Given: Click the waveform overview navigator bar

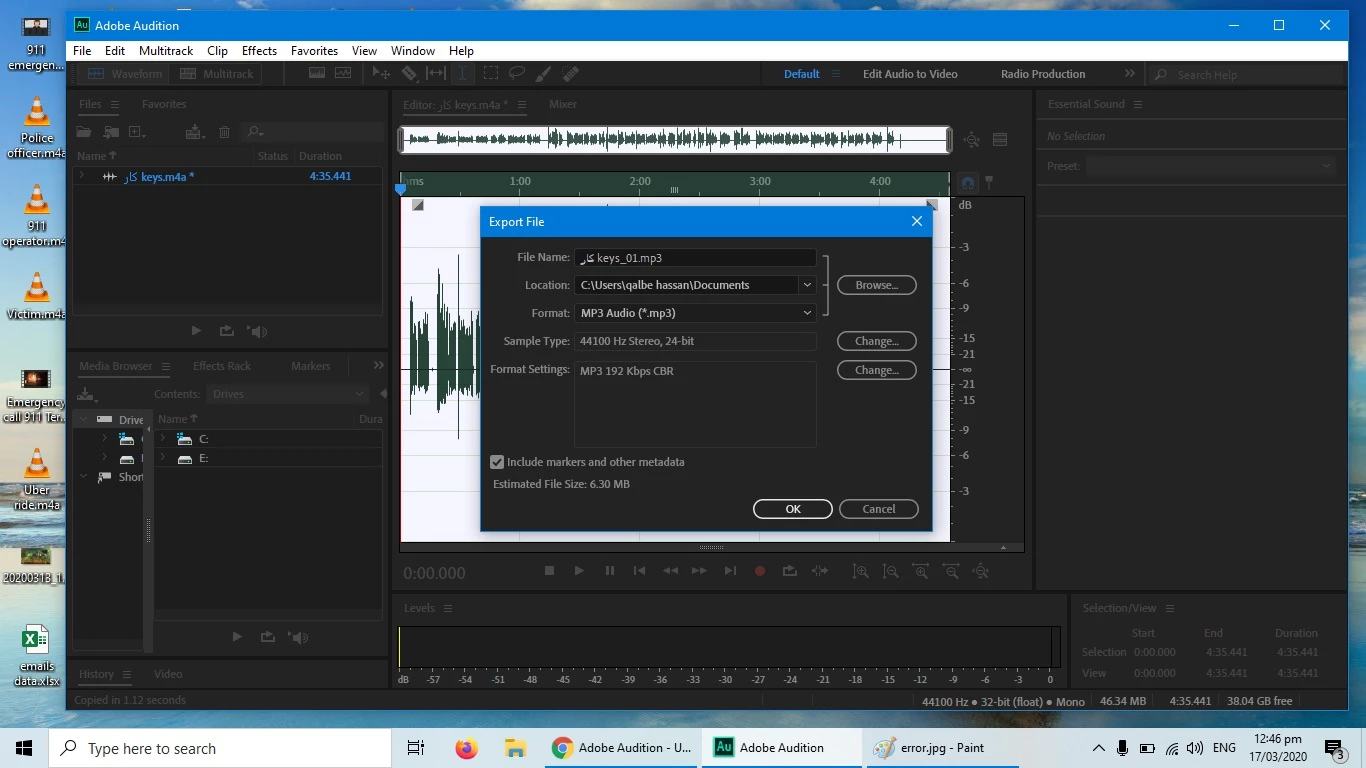Looking at the screenshot, I should click(675, 140).
